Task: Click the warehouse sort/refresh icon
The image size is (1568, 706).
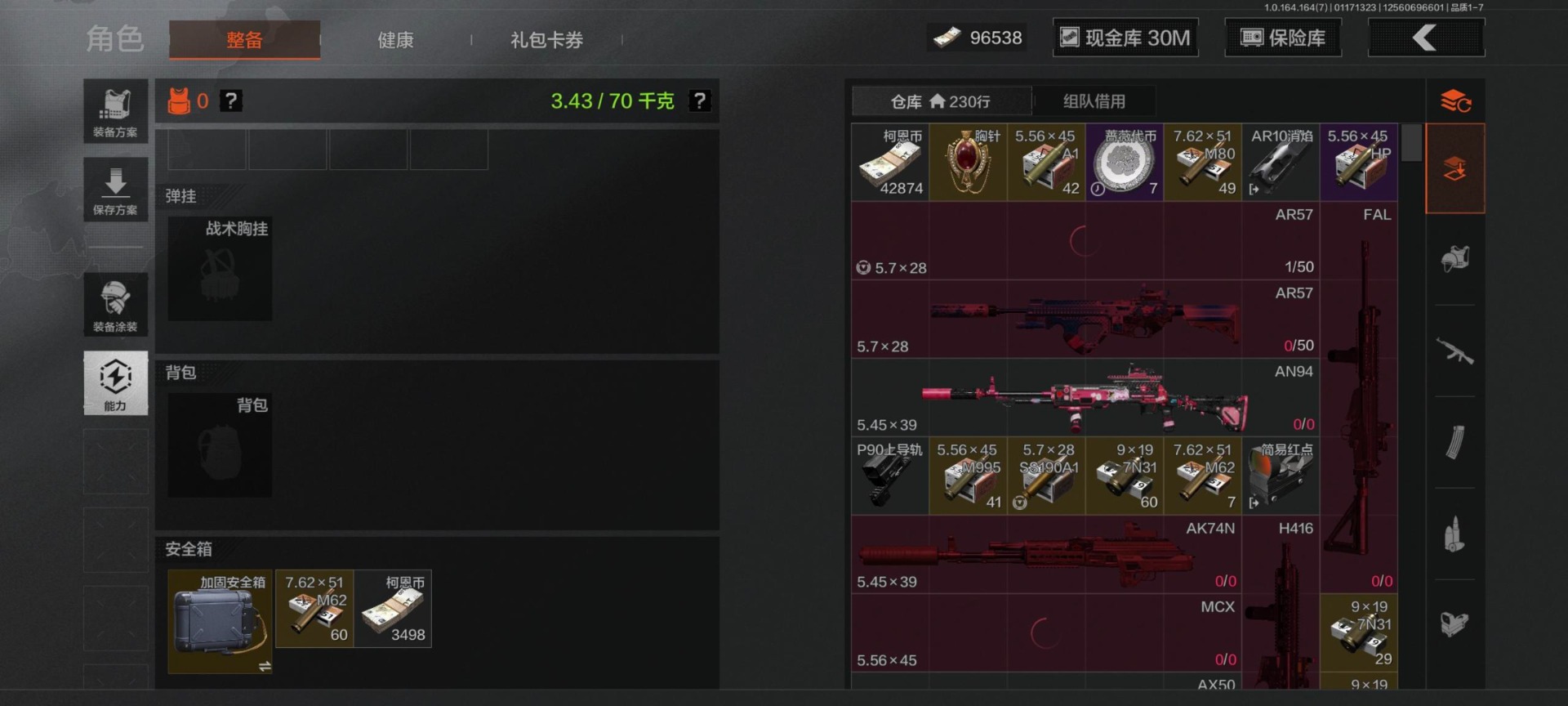Action: pos(1454,101)
